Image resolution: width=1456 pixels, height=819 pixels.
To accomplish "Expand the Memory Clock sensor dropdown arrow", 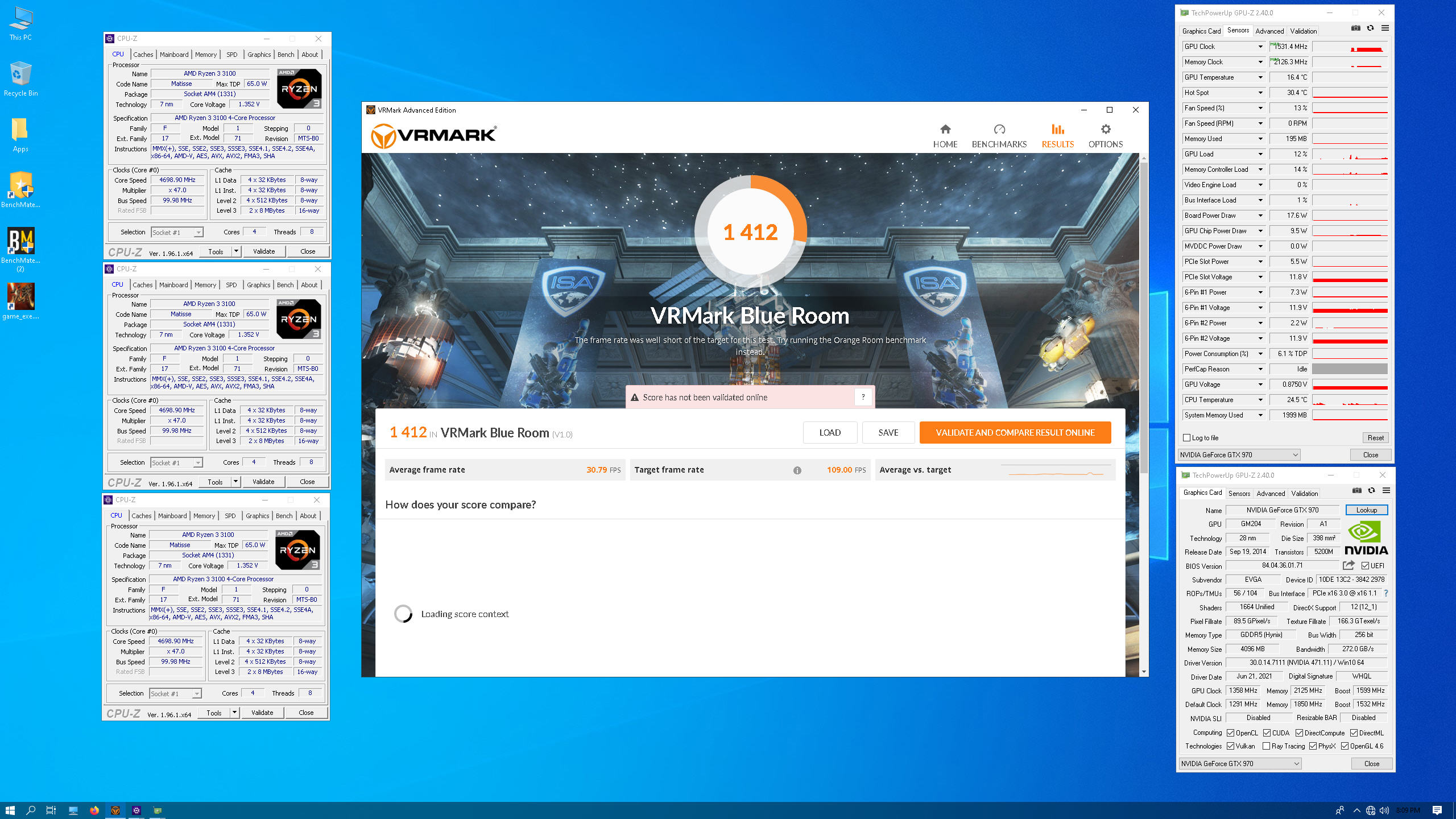I will click(x=1261, y=62).
